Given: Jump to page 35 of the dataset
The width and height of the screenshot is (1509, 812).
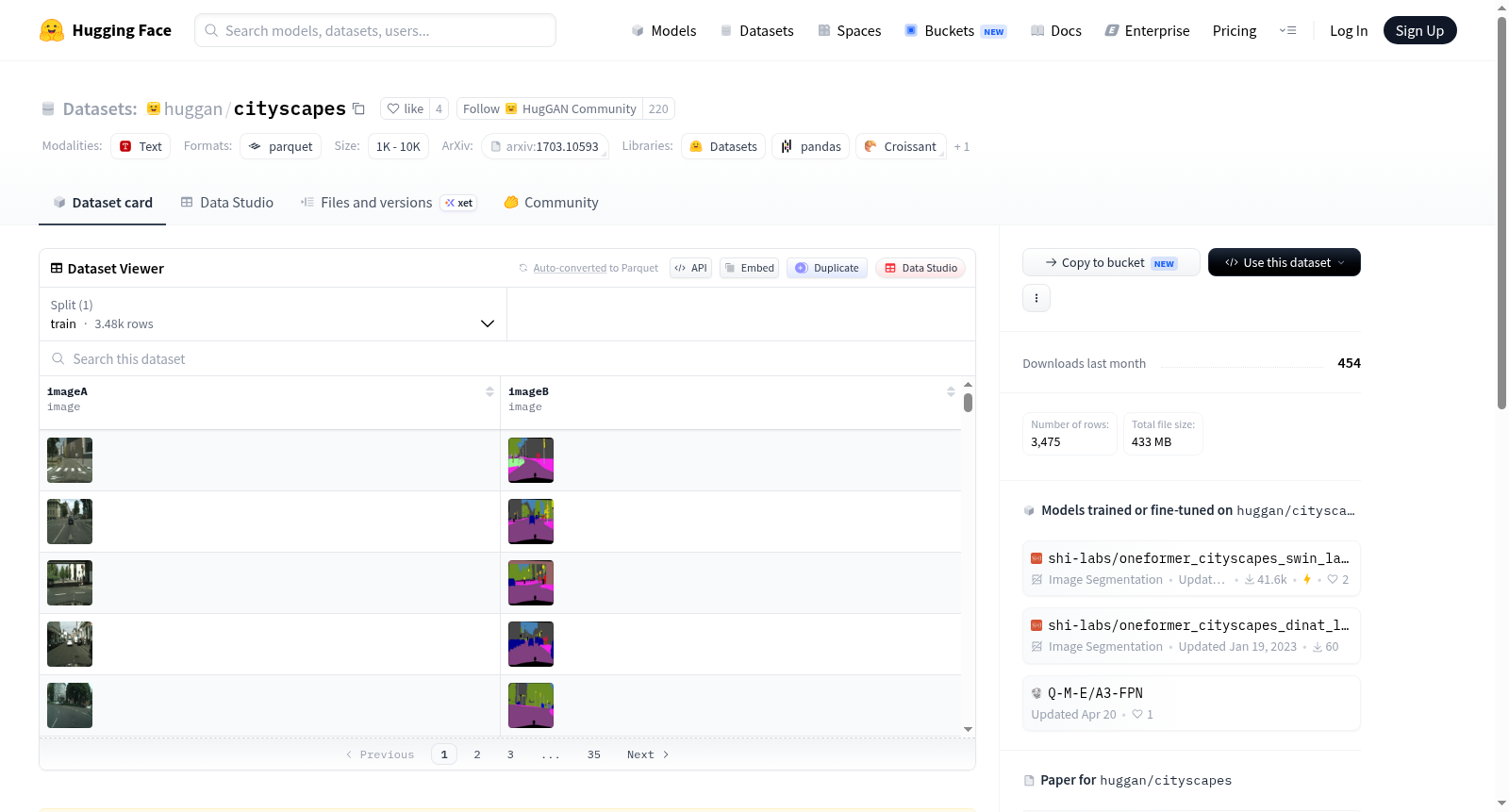Looking at the screenshot, I should (x=594, y=754).
